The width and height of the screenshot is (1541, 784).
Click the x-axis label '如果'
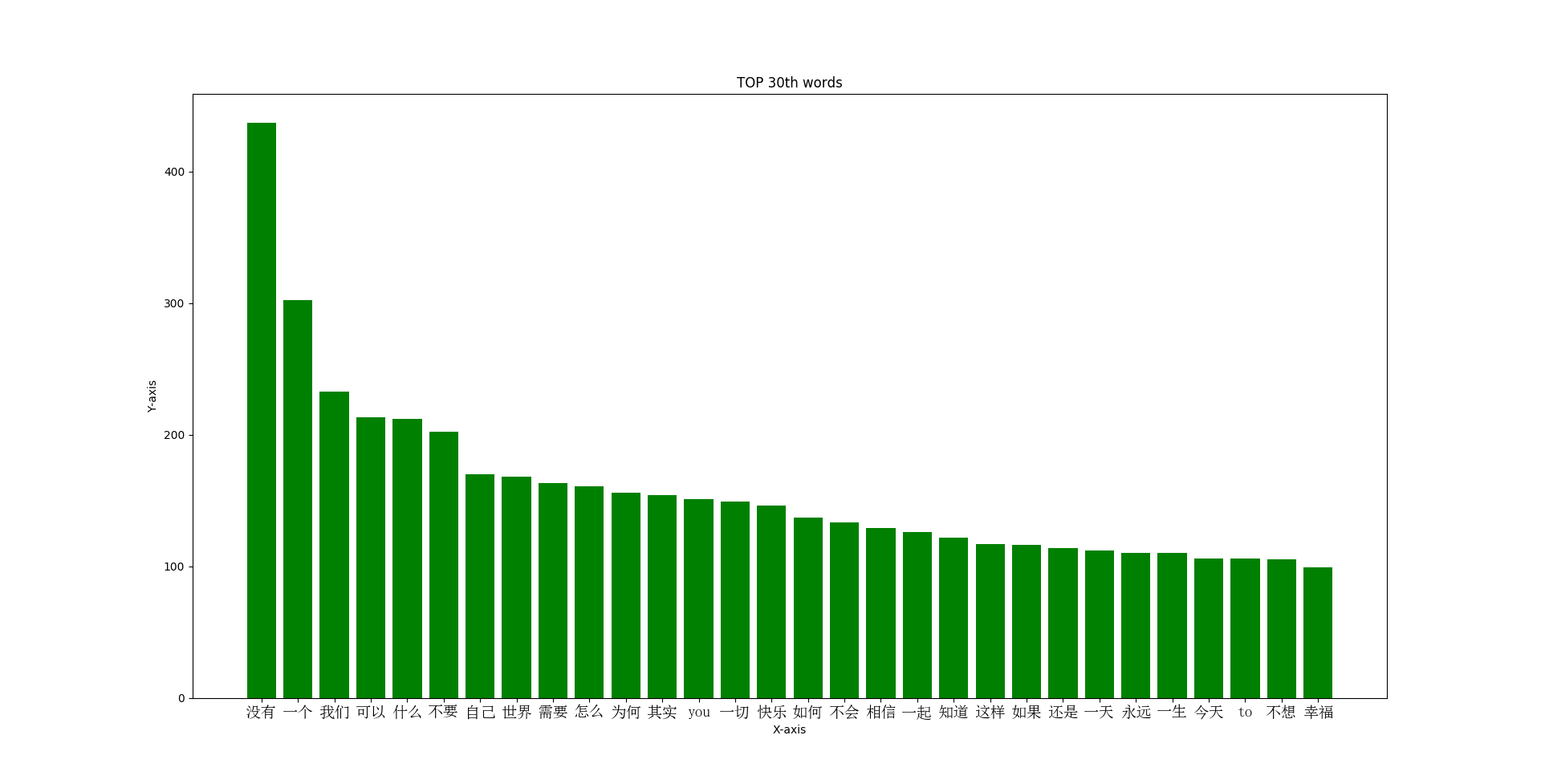1027,712
